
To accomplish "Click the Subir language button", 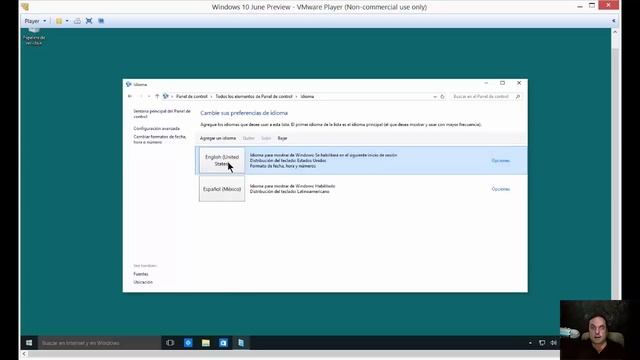I will 266,138.
